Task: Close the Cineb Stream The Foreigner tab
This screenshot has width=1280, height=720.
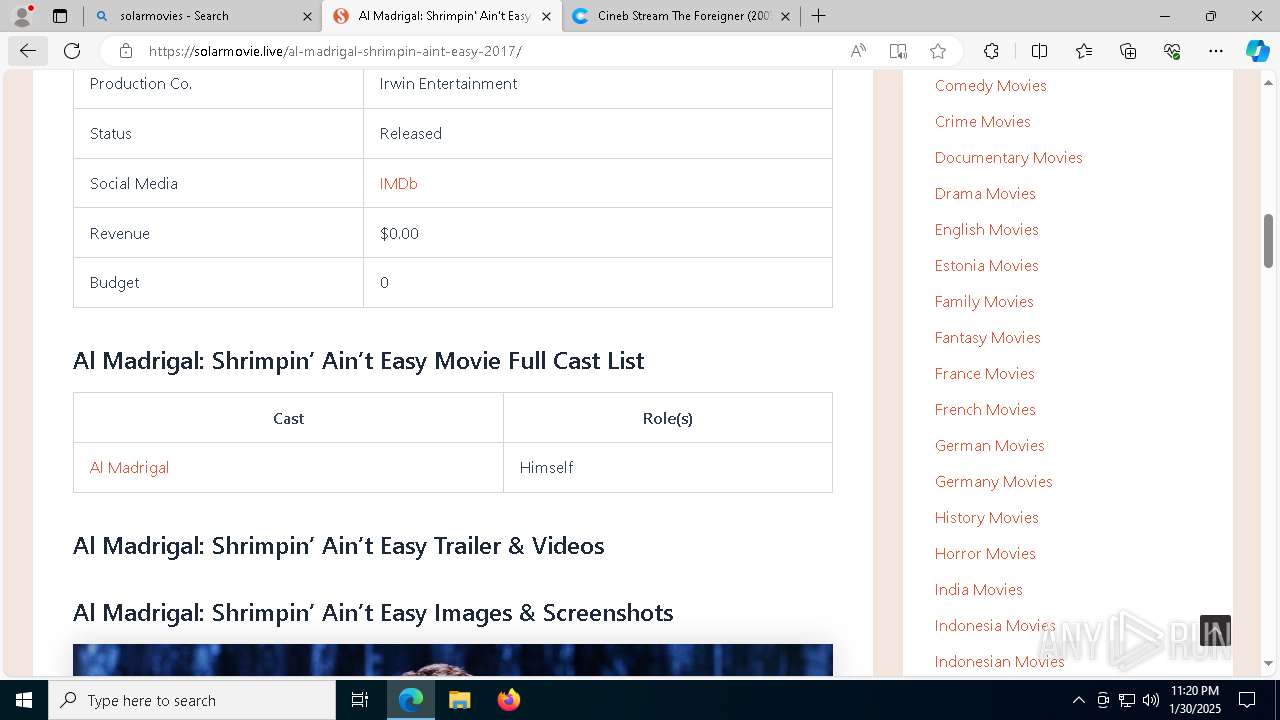Action: click(x=785, y=16)
